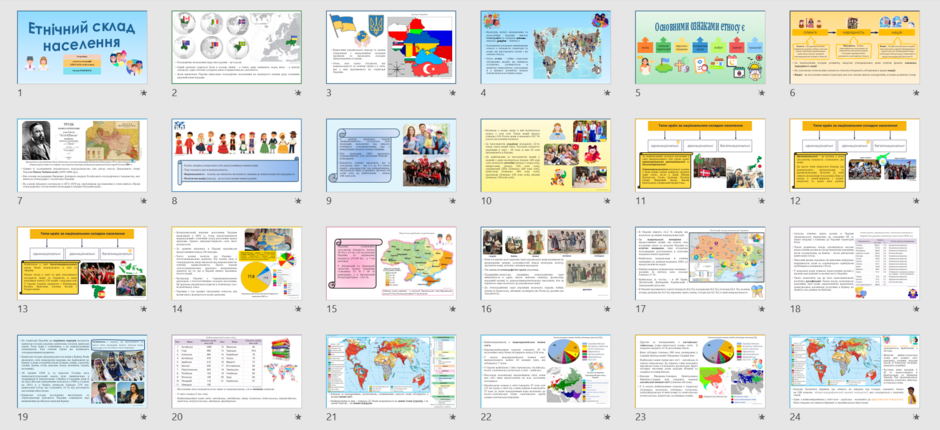
Task: Click the transition star icon below slide 6
Action: 915,93
